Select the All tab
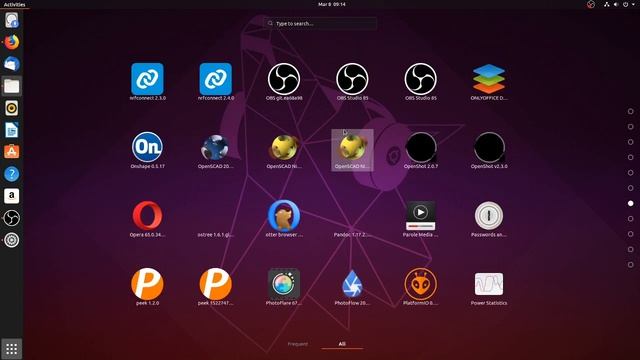Screen dimensions: 640x360 coord(342,344)
